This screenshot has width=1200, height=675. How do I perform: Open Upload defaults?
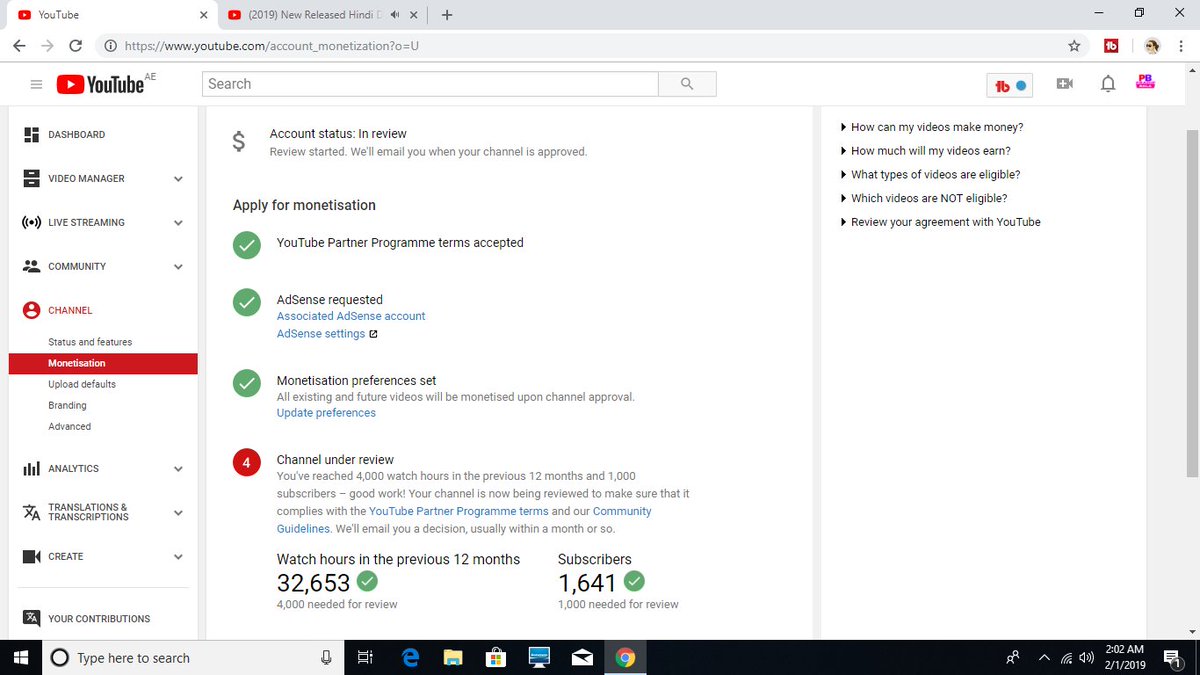tap(82, 385)
